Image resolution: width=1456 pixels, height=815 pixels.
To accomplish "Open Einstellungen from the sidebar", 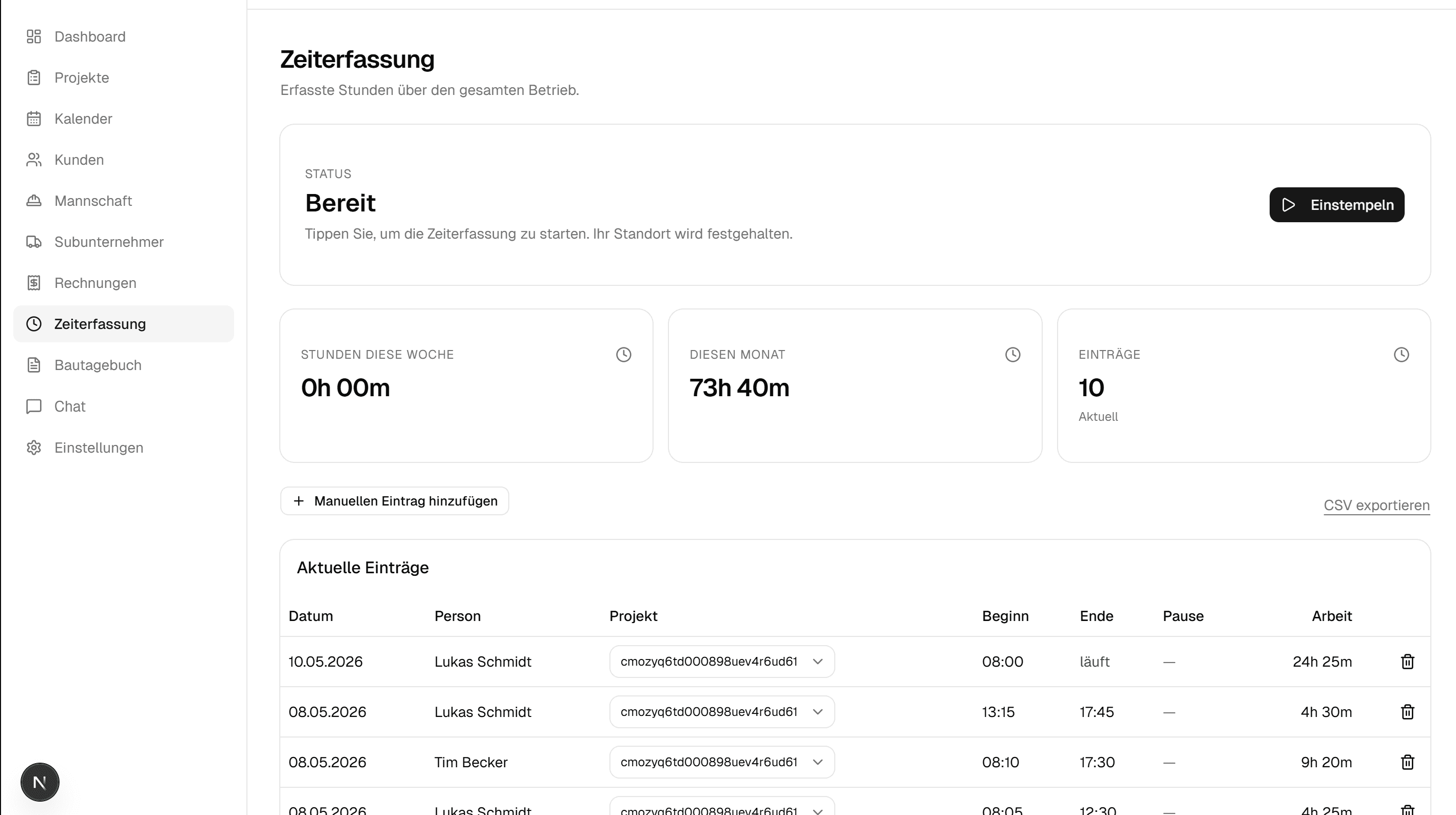I will [x=124, y=448].
